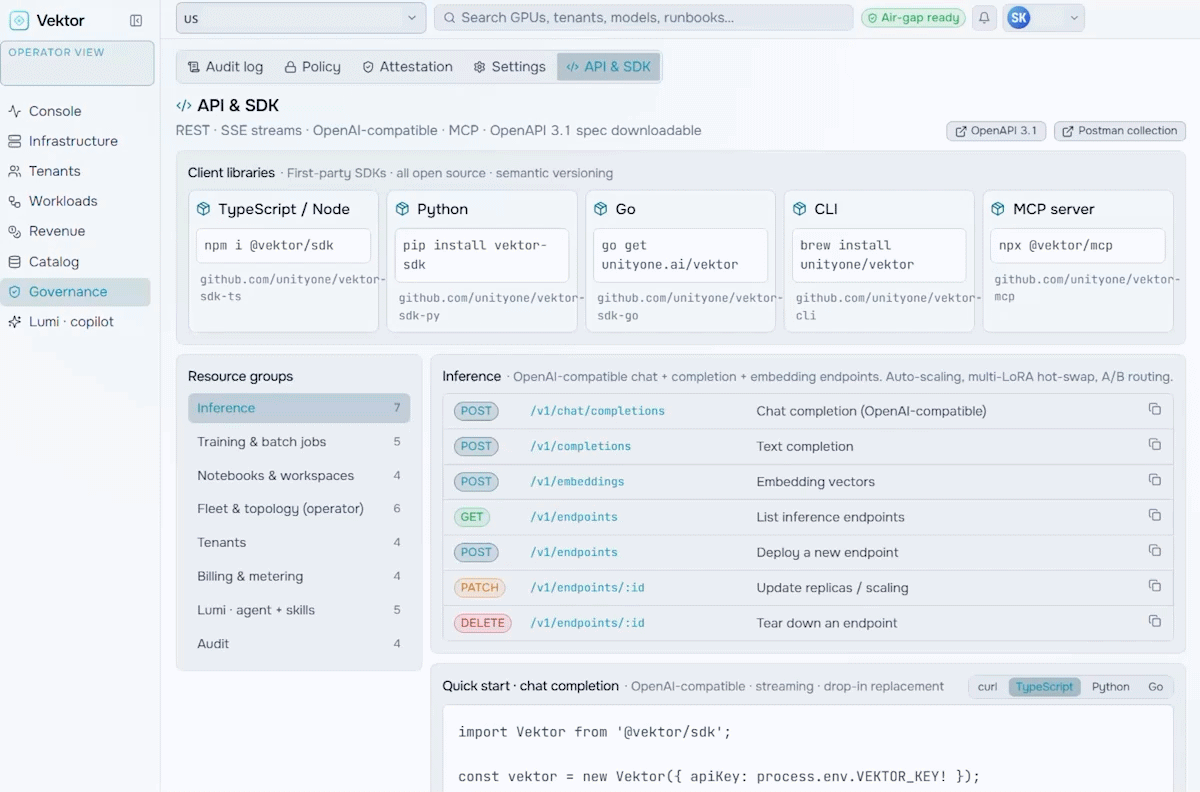Select Fleet & topology (operator) group
Screen dimensions: 1200x792
(299, 509)
